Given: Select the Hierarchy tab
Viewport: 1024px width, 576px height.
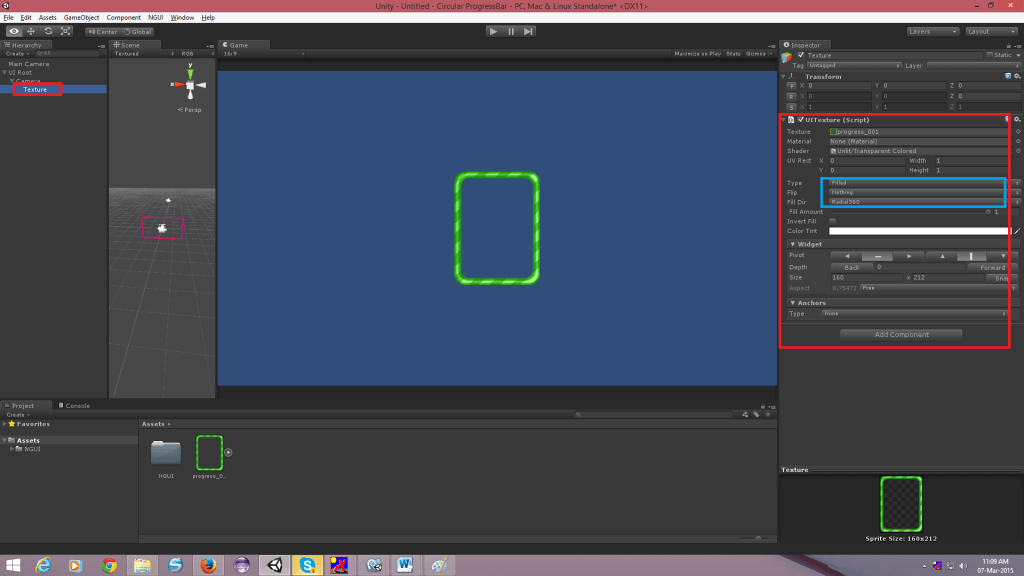Looking at the screenshot, I should click(26, 45).
